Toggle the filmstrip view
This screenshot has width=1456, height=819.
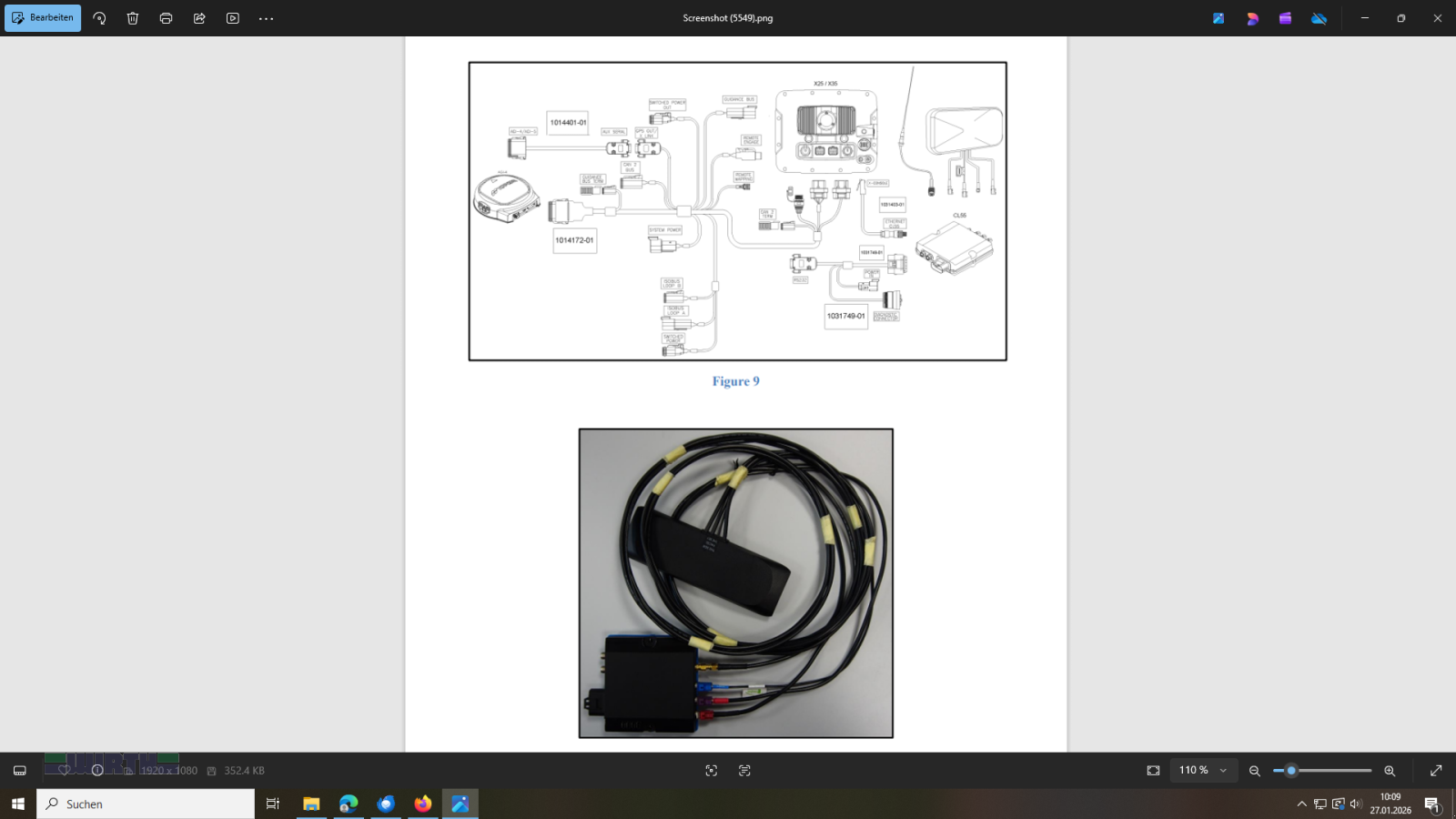coord(19,770)
